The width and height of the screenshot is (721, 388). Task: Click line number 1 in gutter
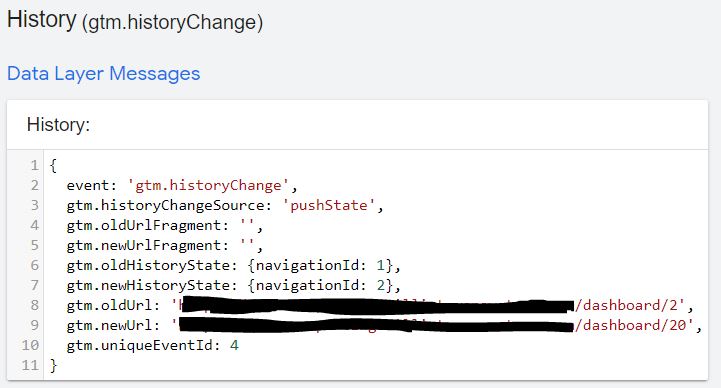(x=34, y=165)
